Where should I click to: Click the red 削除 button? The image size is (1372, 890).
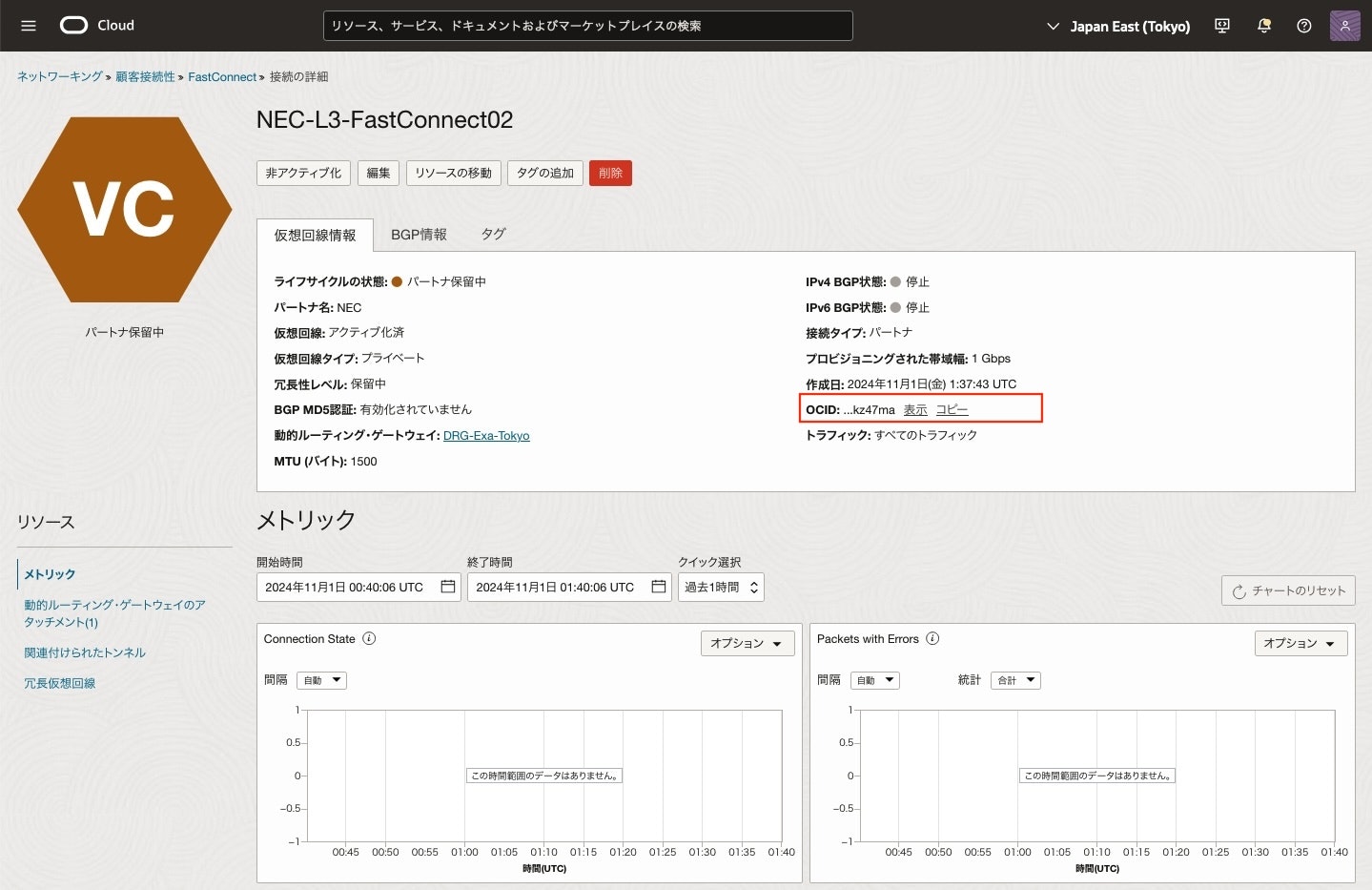(x=610, y=173)
